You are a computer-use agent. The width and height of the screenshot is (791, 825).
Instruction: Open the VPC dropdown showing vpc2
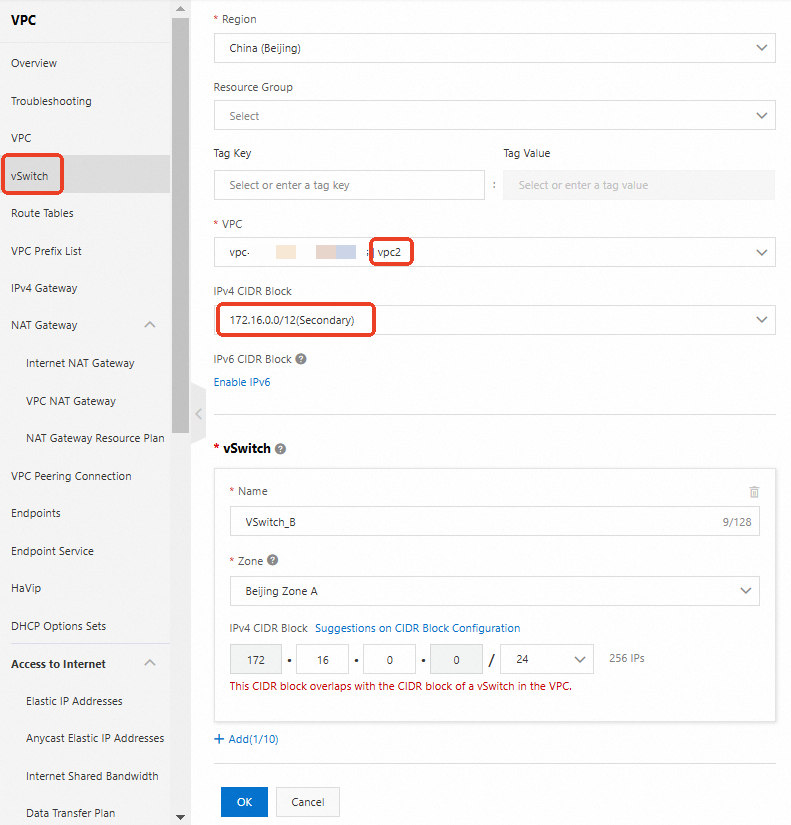(x=494, y=252)
